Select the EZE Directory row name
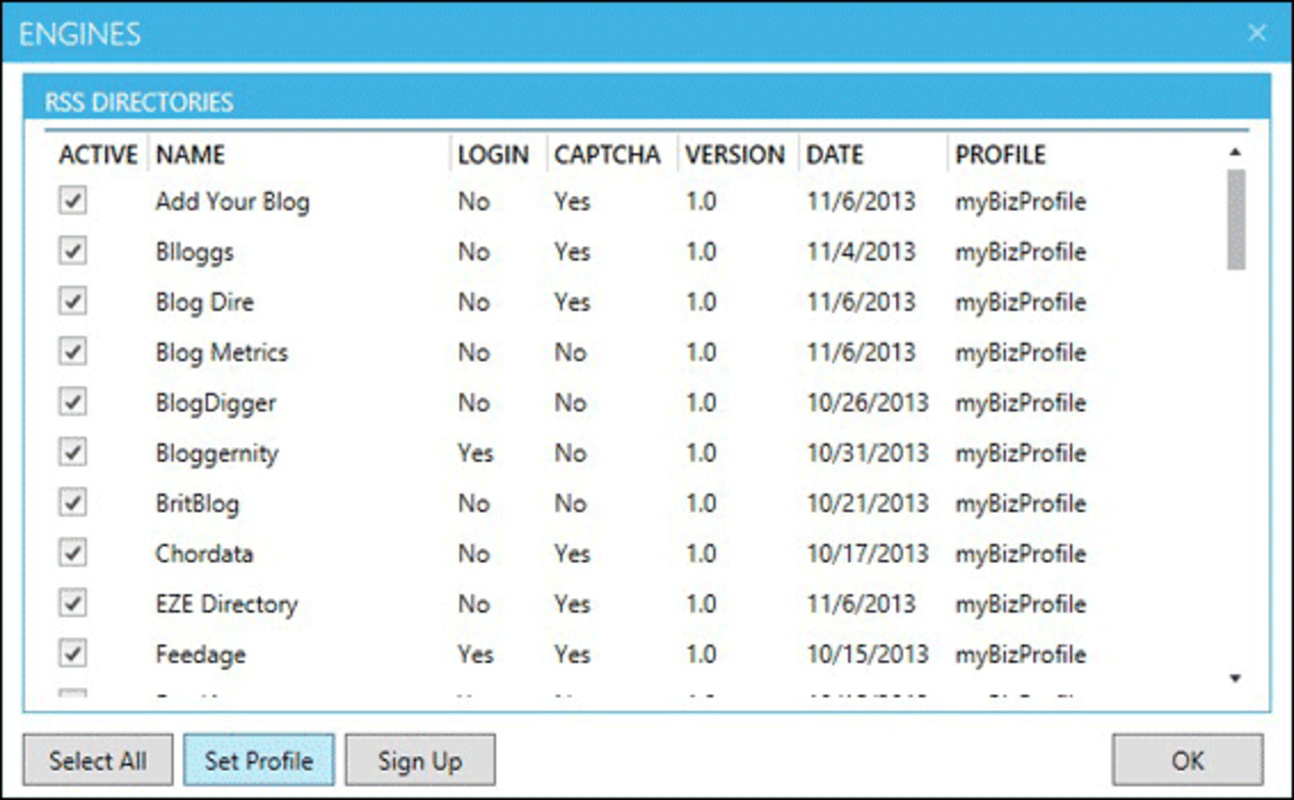 click(x=226, y=604)
